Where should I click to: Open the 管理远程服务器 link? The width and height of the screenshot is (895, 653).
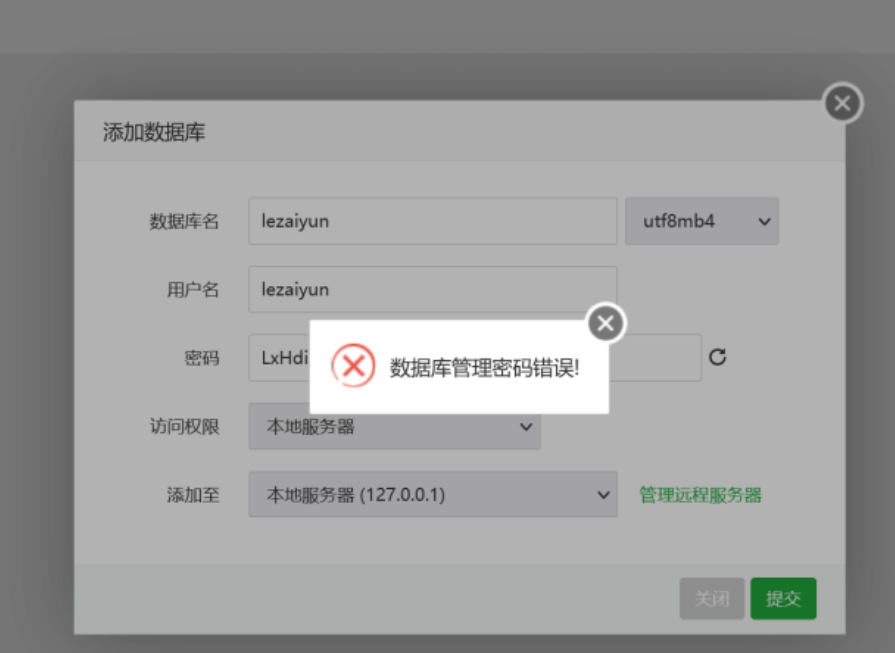tap(700, 494)
